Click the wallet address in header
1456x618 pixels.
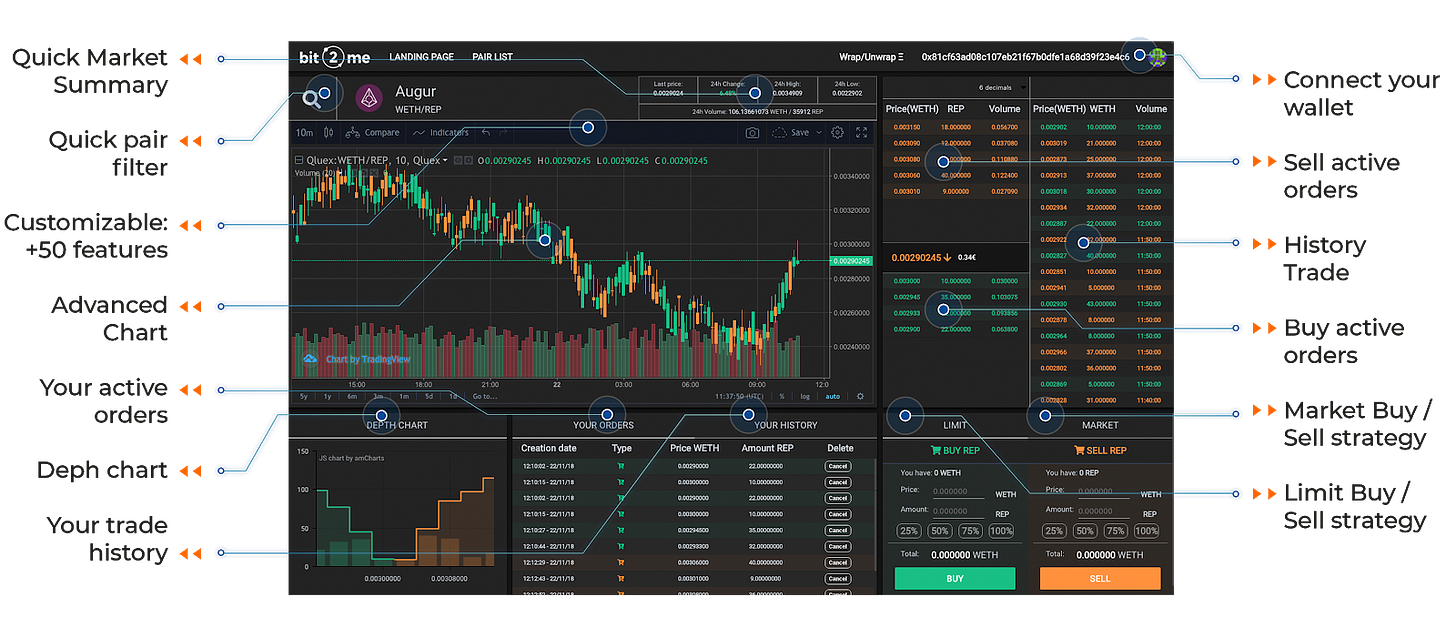pos(1026,57)
